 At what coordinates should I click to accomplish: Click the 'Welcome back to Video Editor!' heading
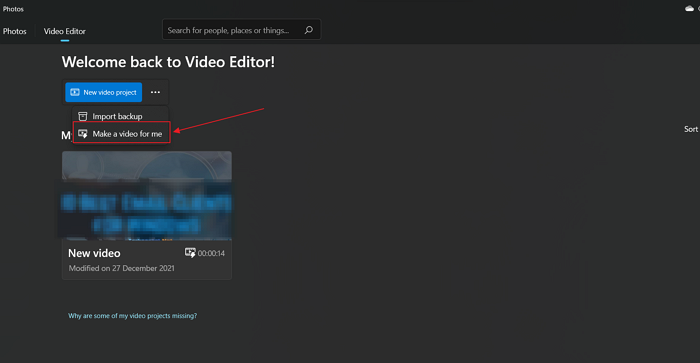click(168, 62)
